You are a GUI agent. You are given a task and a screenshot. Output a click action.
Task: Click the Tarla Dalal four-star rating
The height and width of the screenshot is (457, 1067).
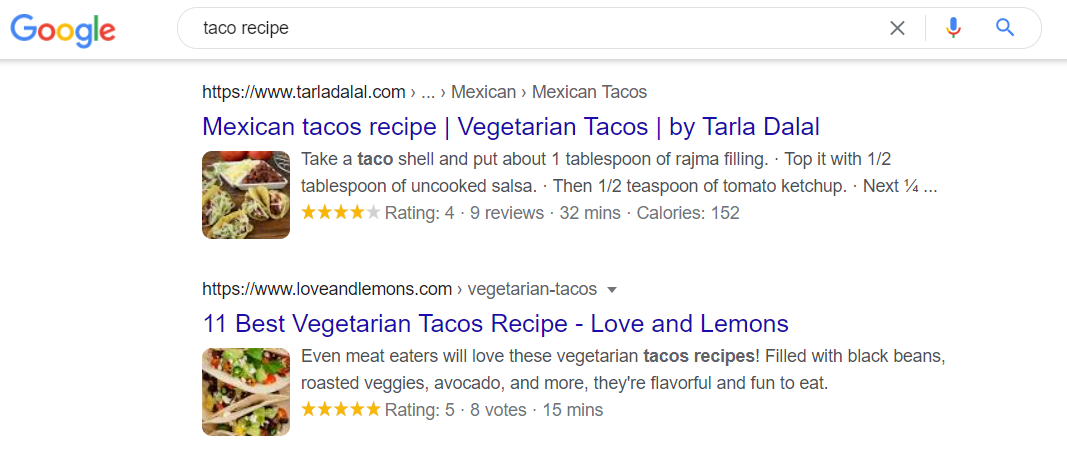tap(340, 213)
